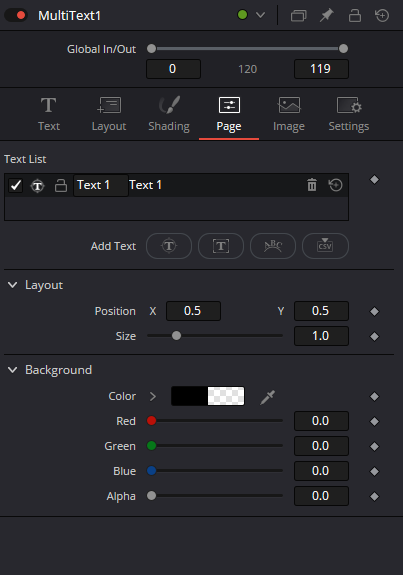Switch to the Layout tab
Image resolution: width=403 pixels, height=575 pixels.
[x=109, y=114]
